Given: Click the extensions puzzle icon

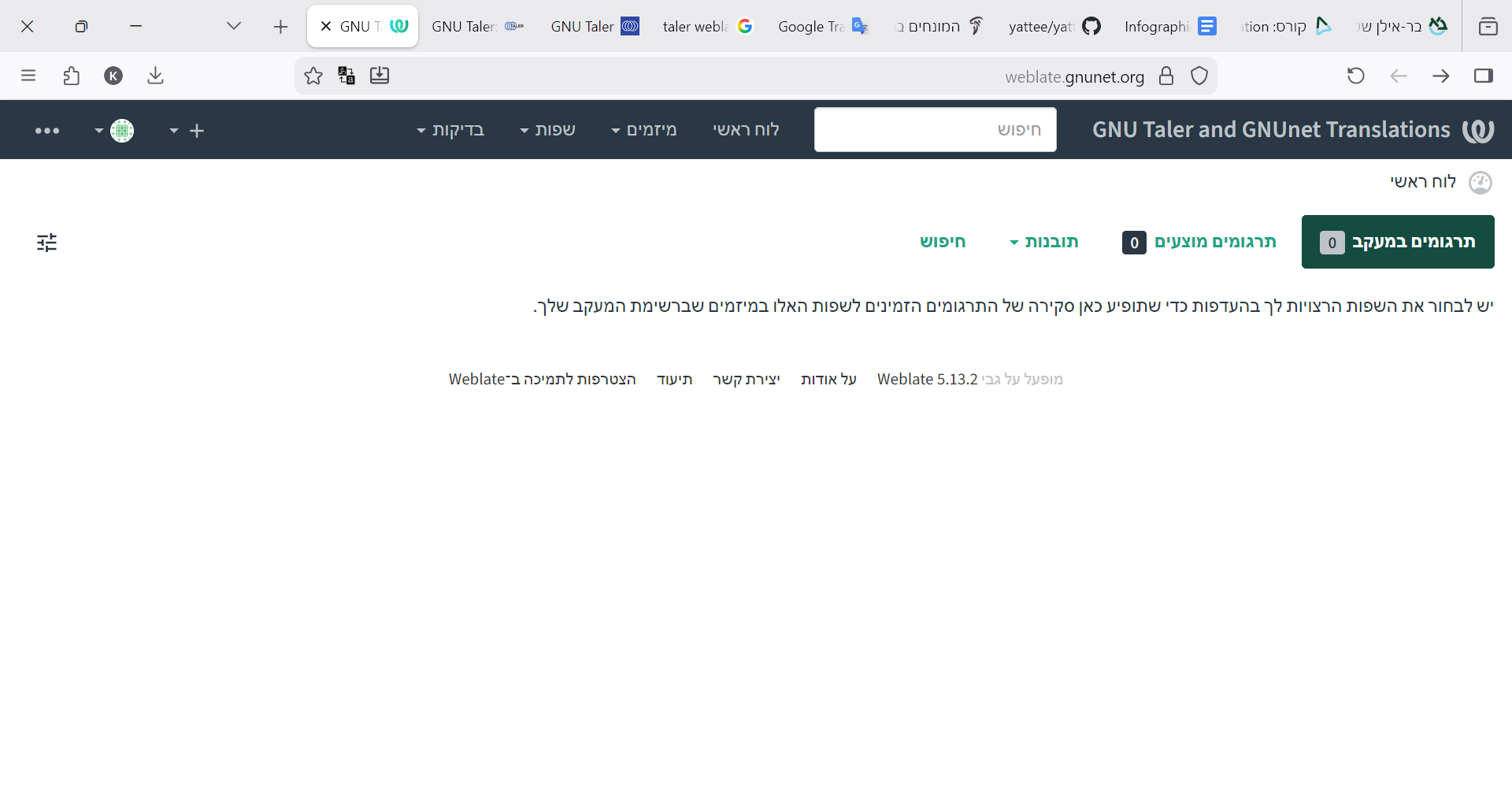Looking at the screenshot, I should pos(72,76).
